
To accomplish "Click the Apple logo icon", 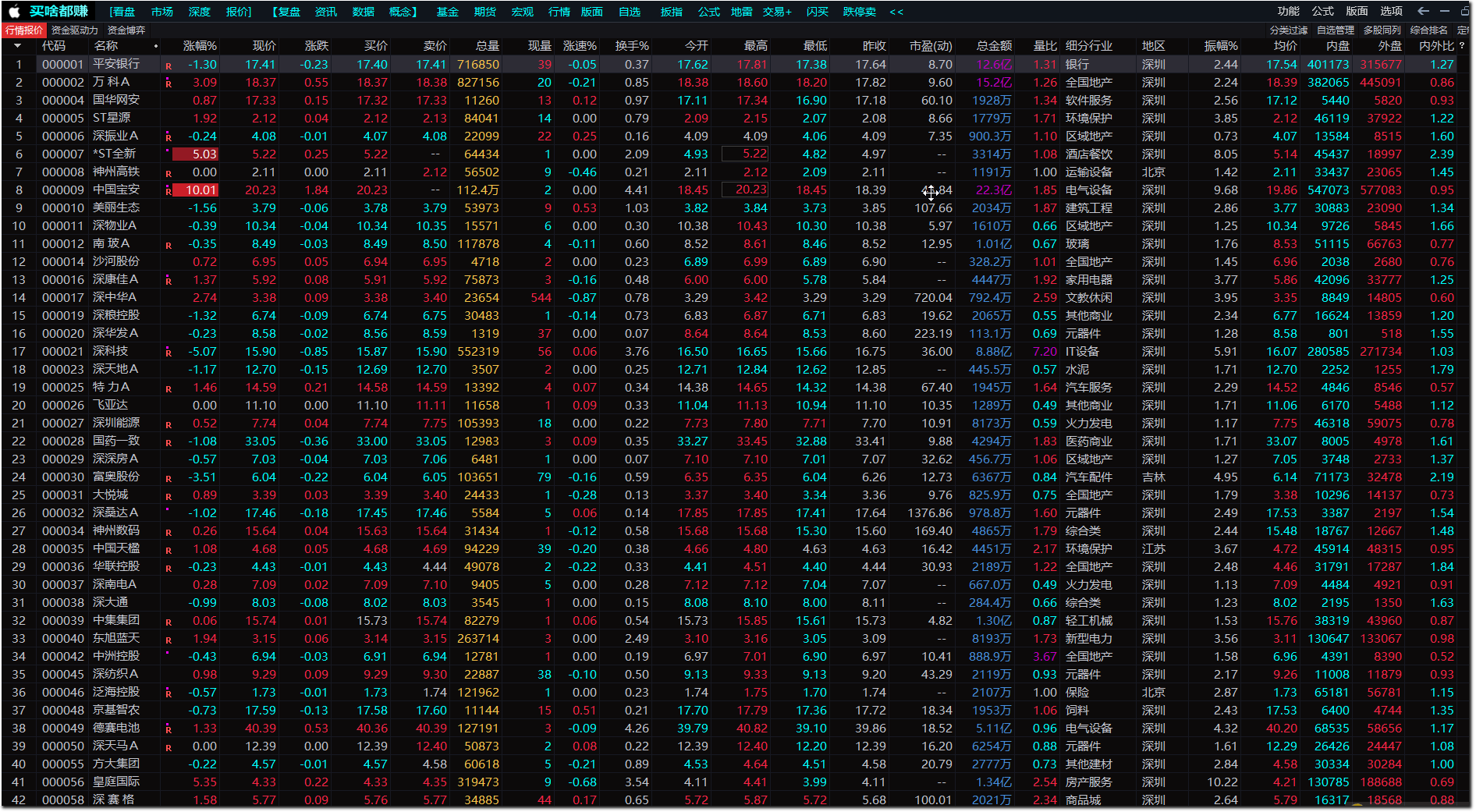I will 14,12.
